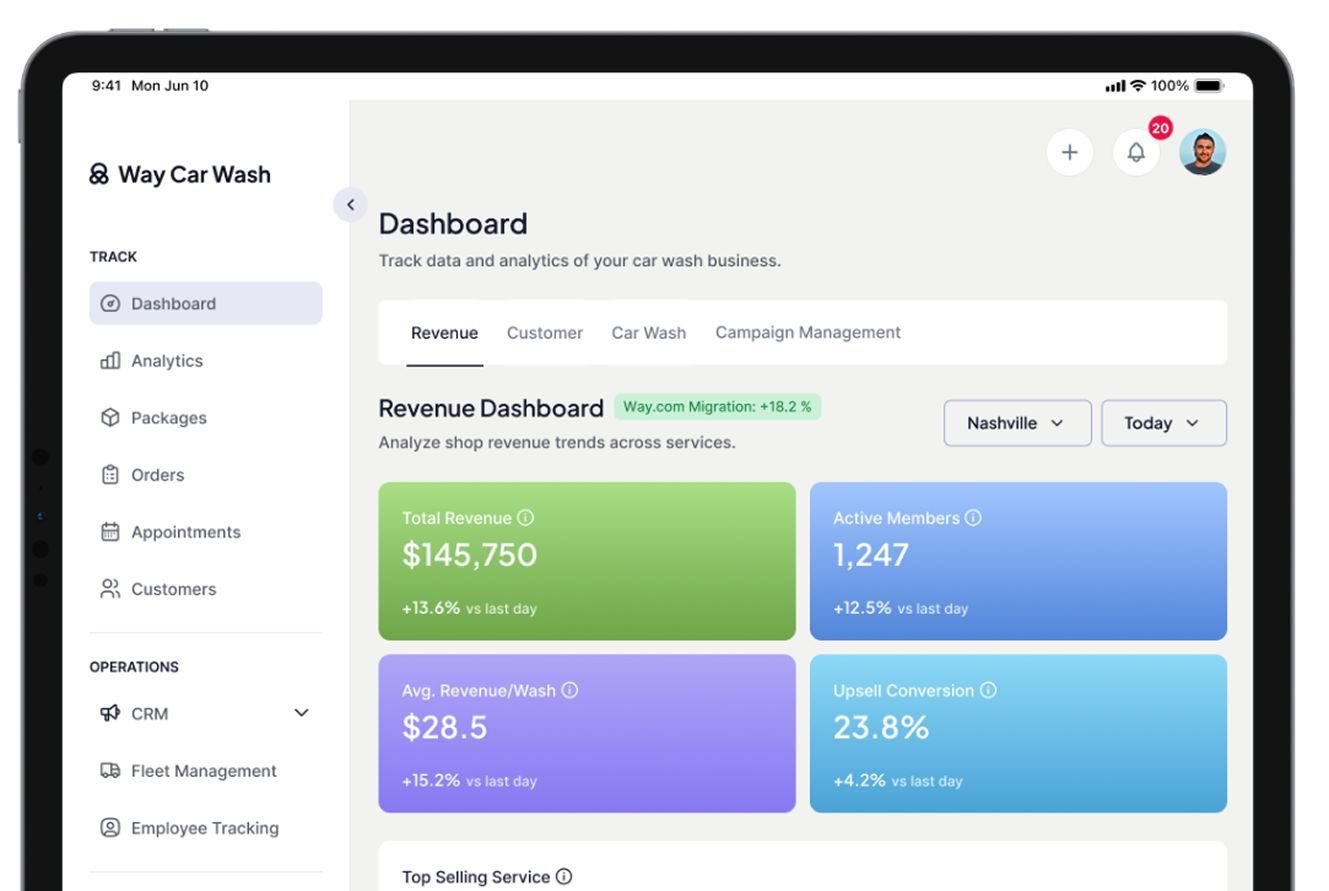The height and width of the screenshot is (891, 1329).
Task: Open Analytics label in the sidebar
Action: 167,361
